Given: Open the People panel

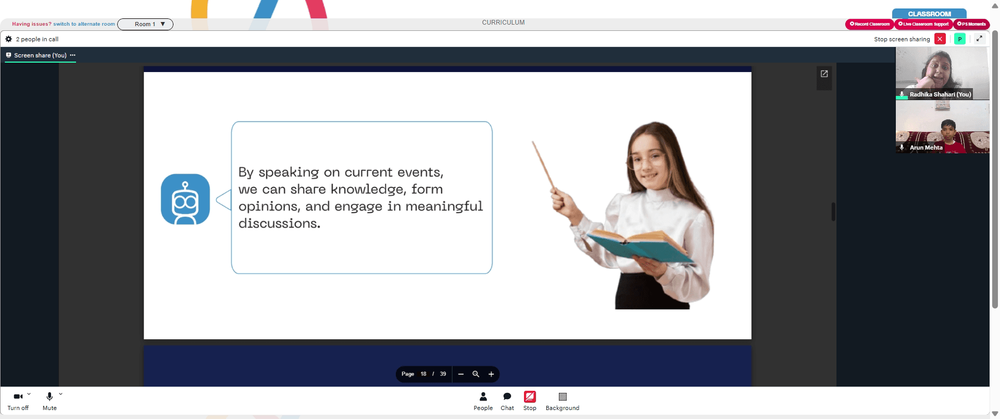Looking at the screenshot, I should pos(483,401).
